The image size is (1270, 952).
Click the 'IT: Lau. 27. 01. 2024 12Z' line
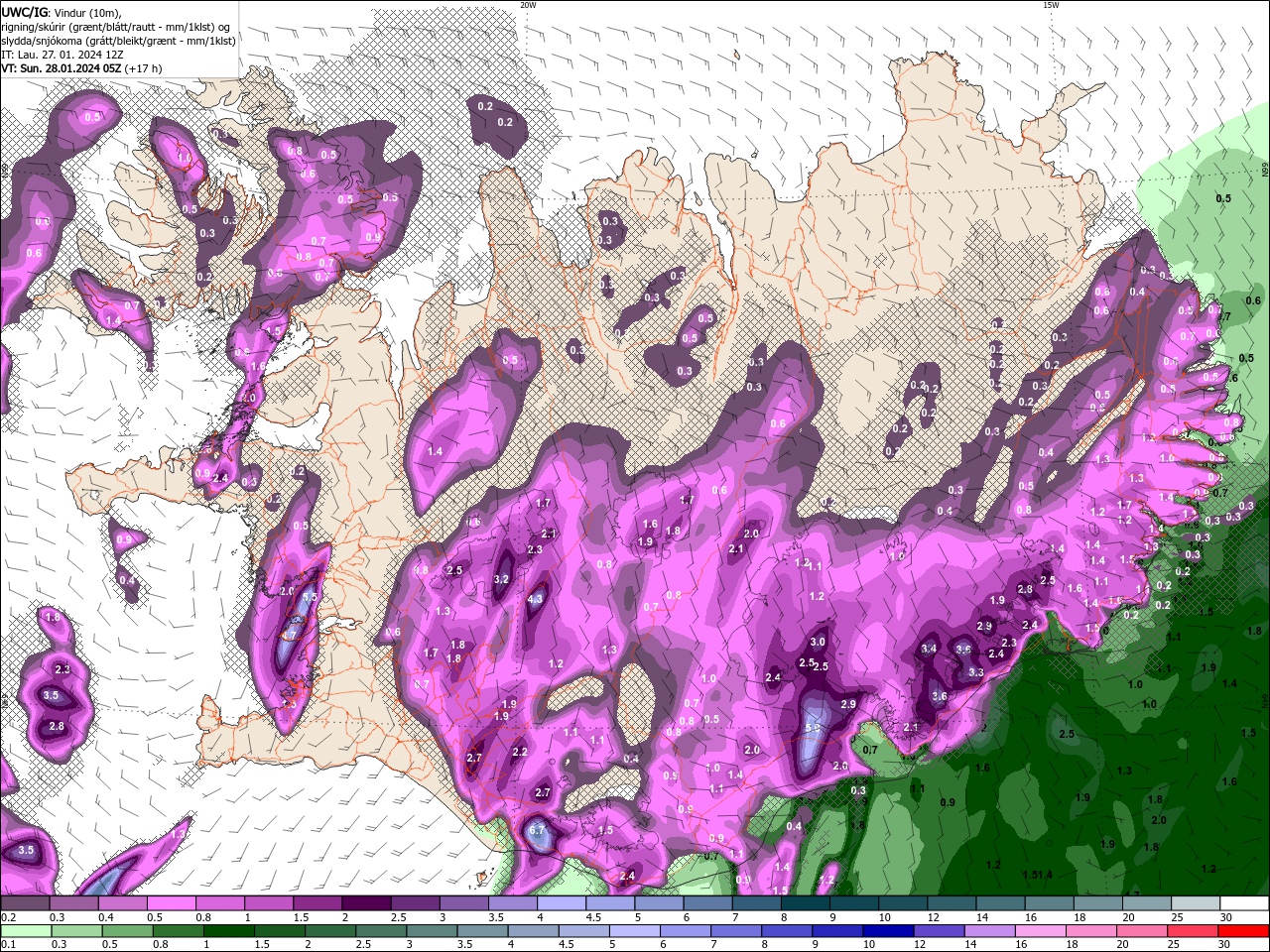tap(61, 55)
